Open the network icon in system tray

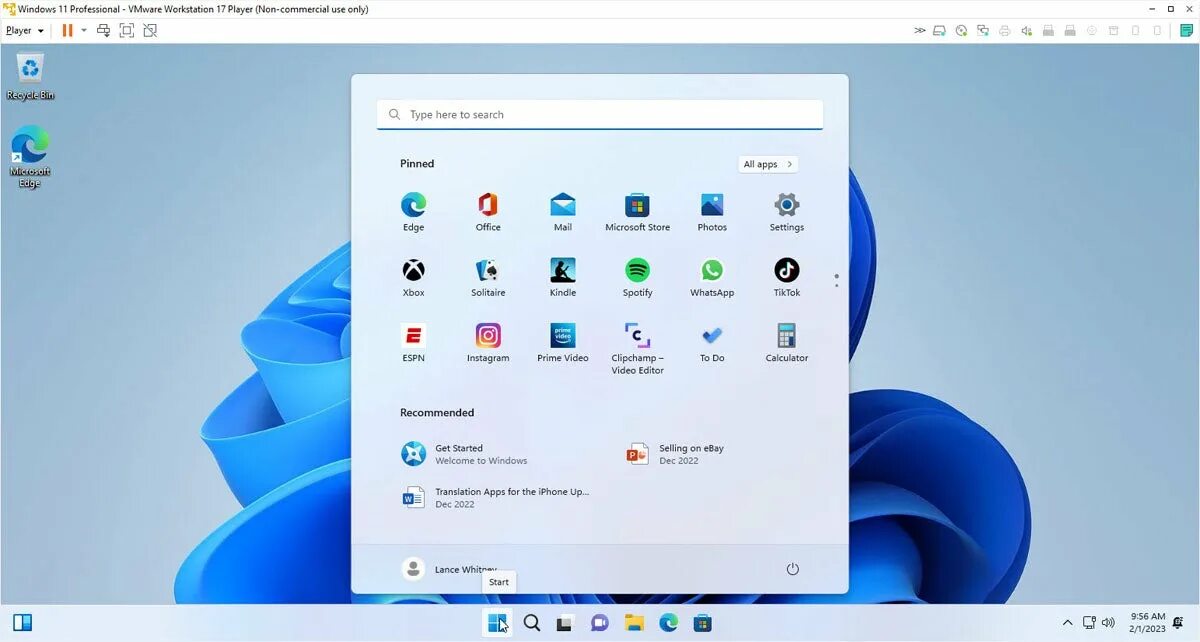pos(1089,623)
